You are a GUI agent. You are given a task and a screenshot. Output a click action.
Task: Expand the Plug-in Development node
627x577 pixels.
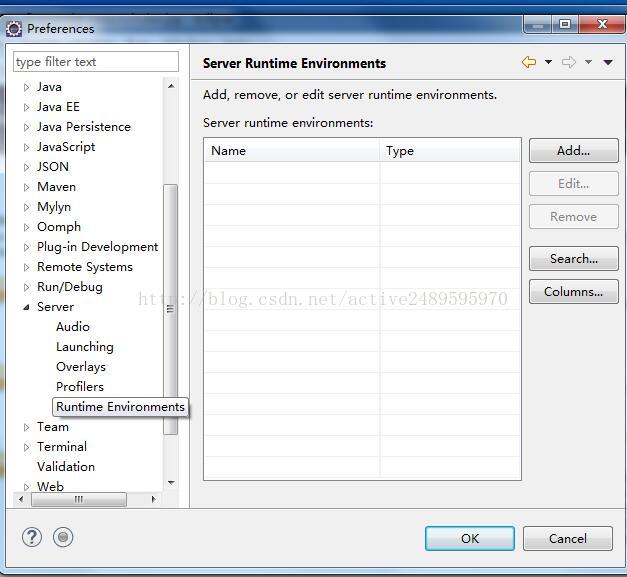[26, 247]
